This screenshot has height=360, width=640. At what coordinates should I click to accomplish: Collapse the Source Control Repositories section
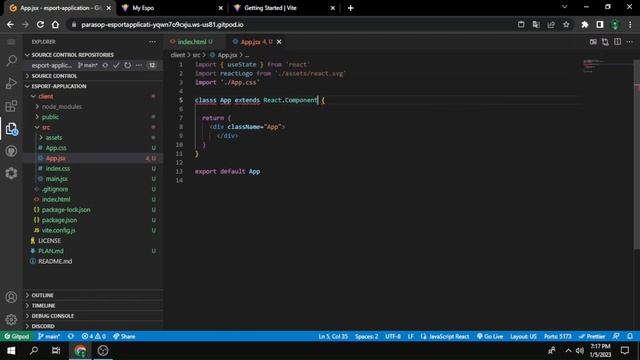point(73,55)
